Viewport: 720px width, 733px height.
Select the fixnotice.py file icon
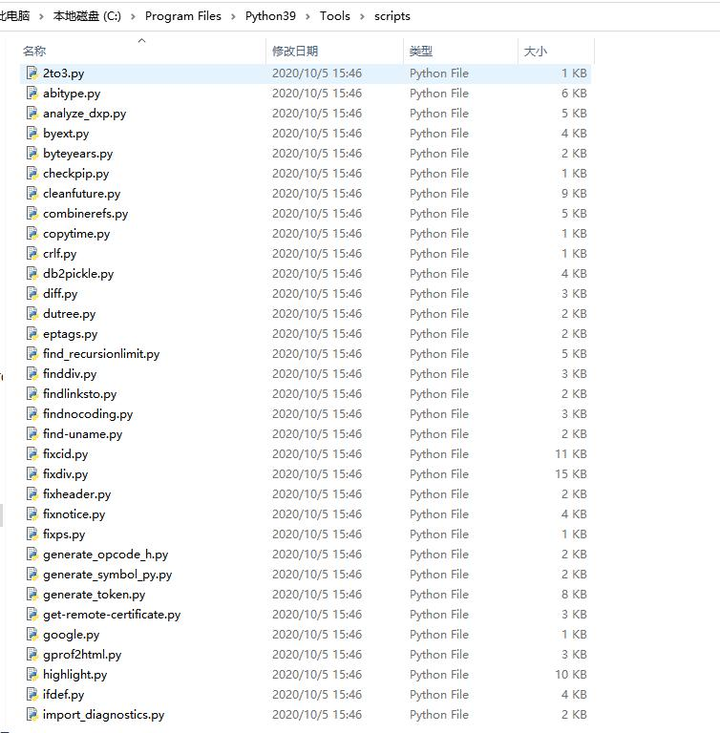32,514
